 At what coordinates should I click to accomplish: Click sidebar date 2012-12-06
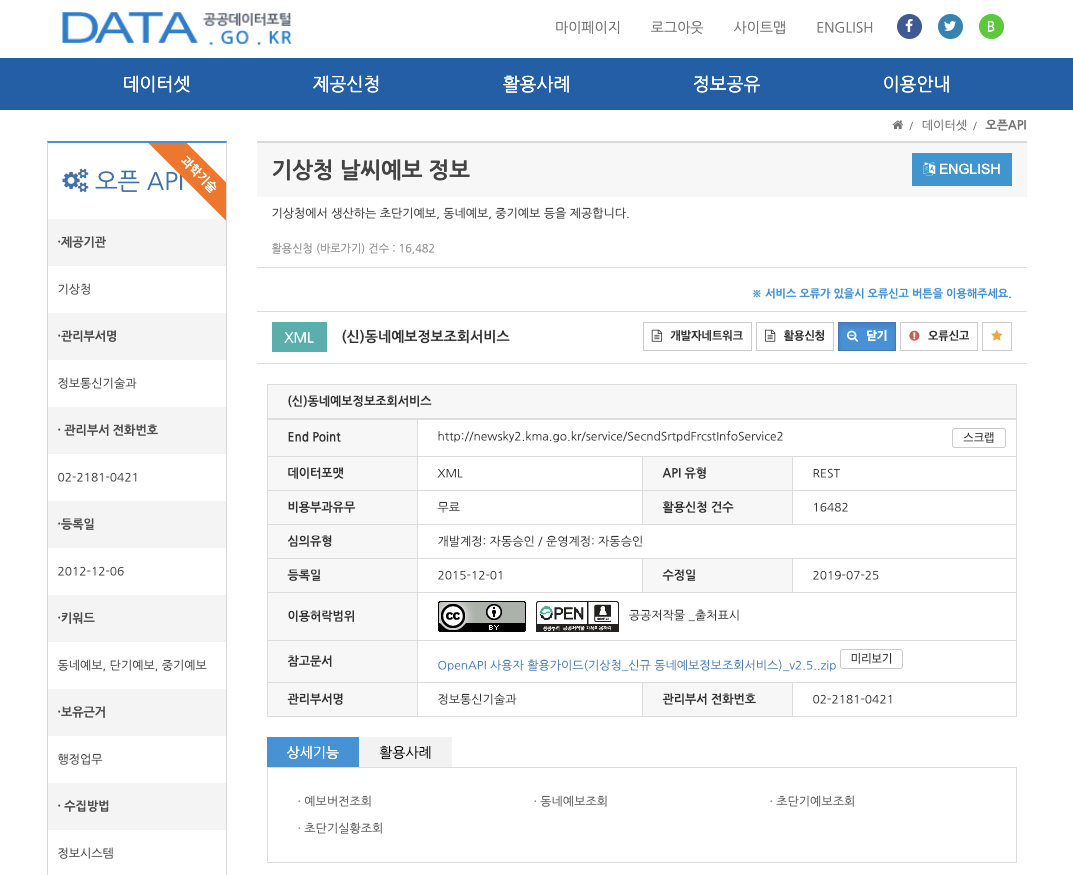click(91, 571)
